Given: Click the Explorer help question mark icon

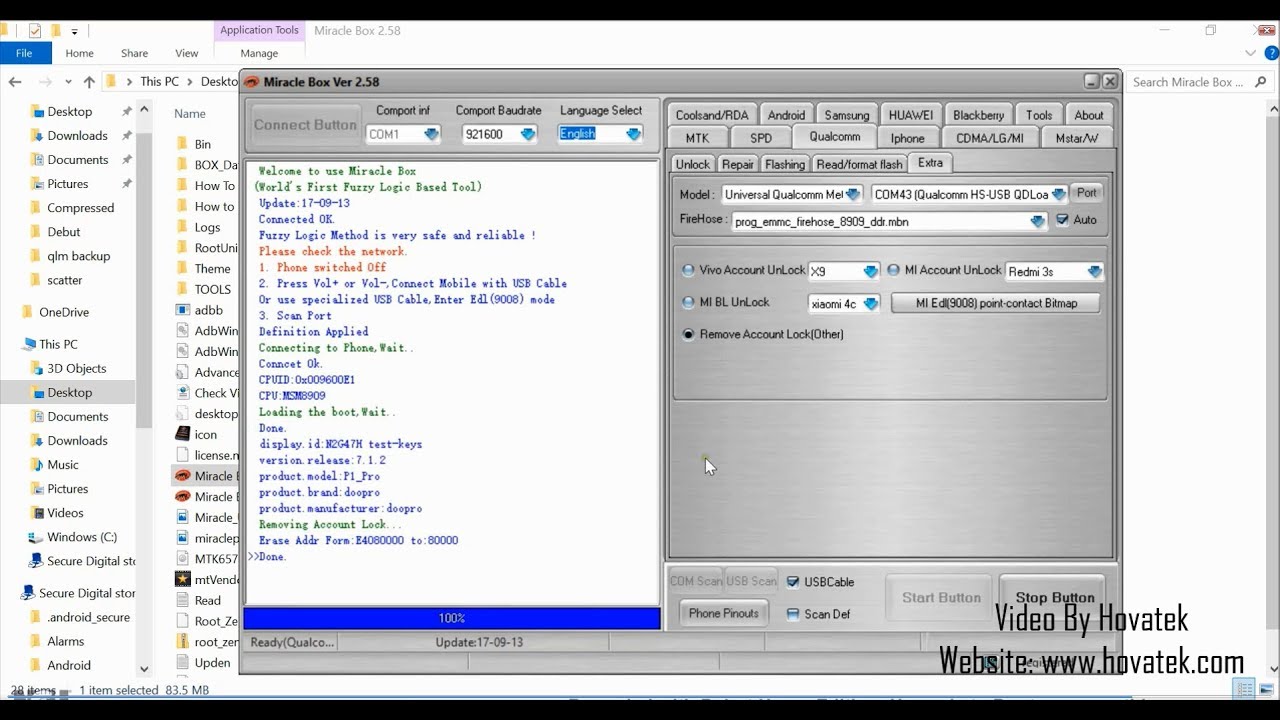Looking at the screenshot, I should pos(1270,53).
